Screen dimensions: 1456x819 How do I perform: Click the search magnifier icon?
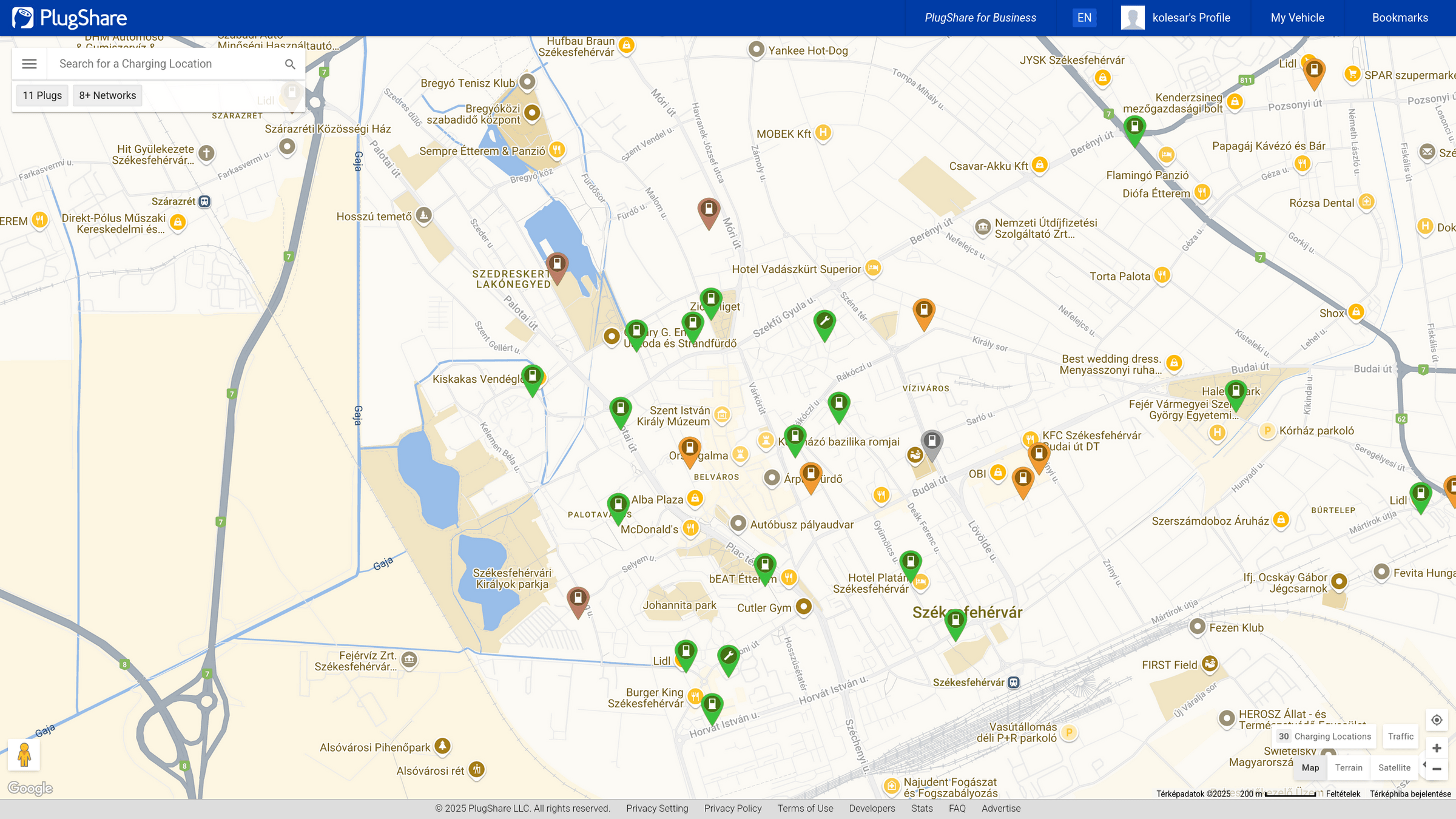[x=290, y=64]
